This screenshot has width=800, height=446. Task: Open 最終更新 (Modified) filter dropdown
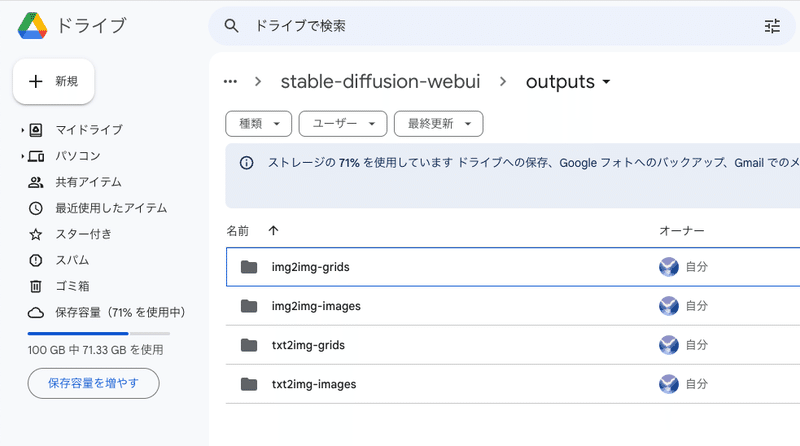[x=438, y=124]
